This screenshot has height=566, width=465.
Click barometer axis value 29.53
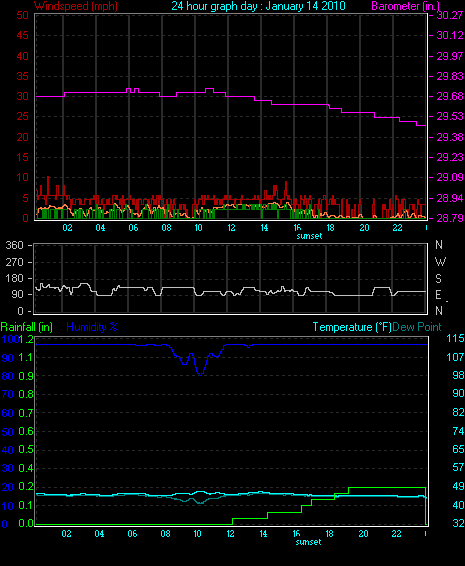click(x=450, y=117)
